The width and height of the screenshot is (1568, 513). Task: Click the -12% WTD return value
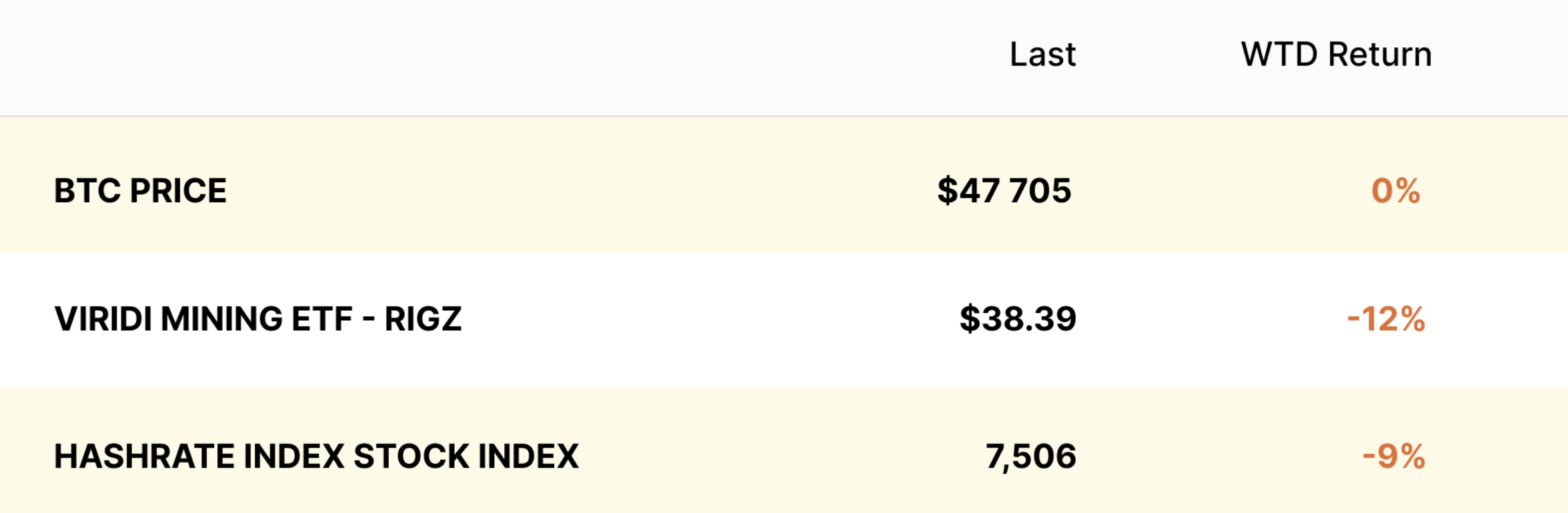tap(1386, 319)
